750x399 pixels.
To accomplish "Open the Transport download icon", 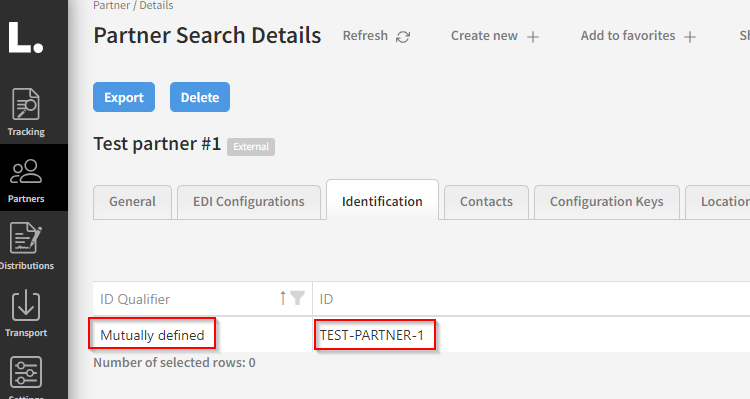I will (x=26, y=305).
